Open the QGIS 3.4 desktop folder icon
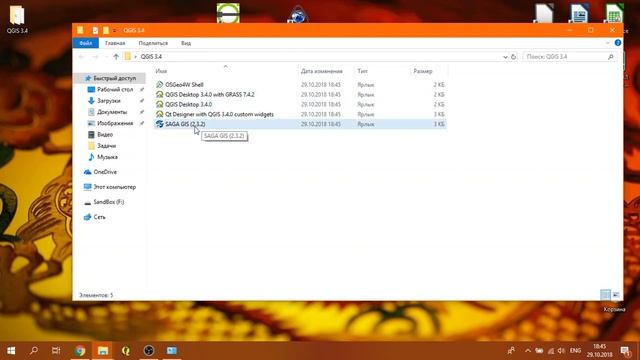 [17, 20]
